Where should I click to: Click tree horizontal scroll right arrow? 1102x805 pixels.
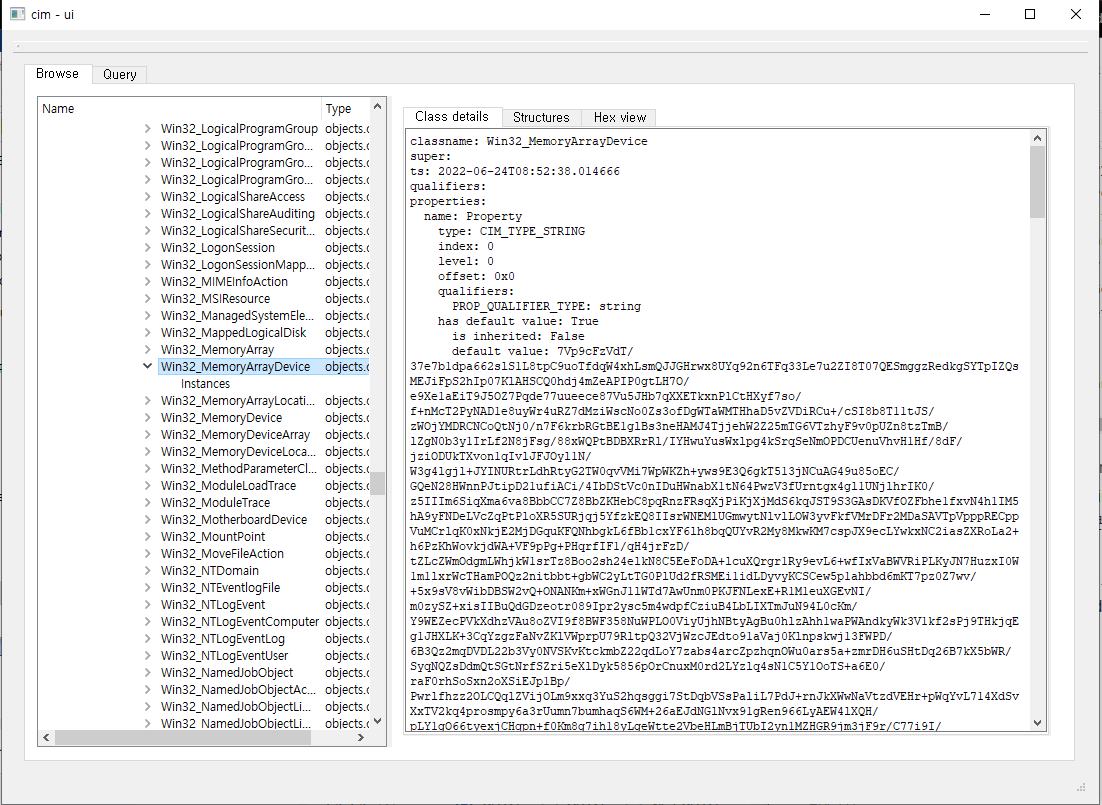361,738
